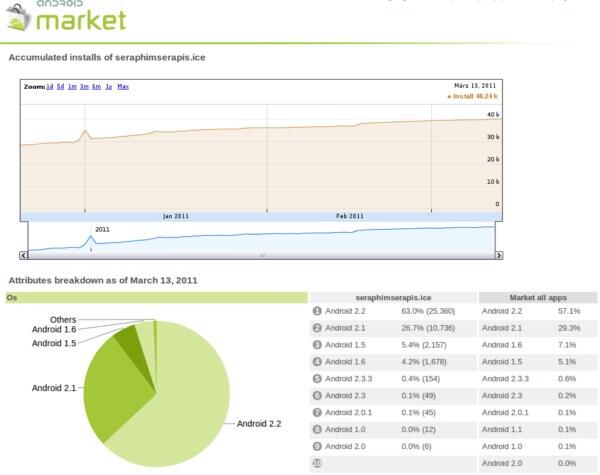Click the 'Attributes breakdown as of March 13, 2011' heading
The image size is (600, 475).
click(x=103, y=281)
